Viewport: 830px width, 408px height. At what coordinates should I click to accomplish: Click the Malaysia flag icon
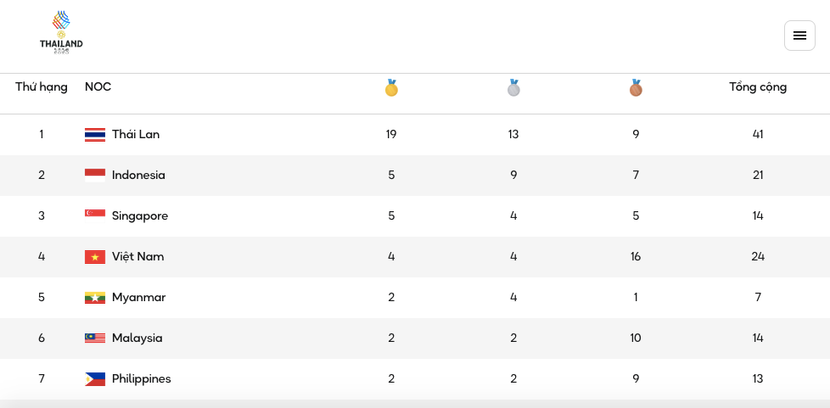pos(95,338)
